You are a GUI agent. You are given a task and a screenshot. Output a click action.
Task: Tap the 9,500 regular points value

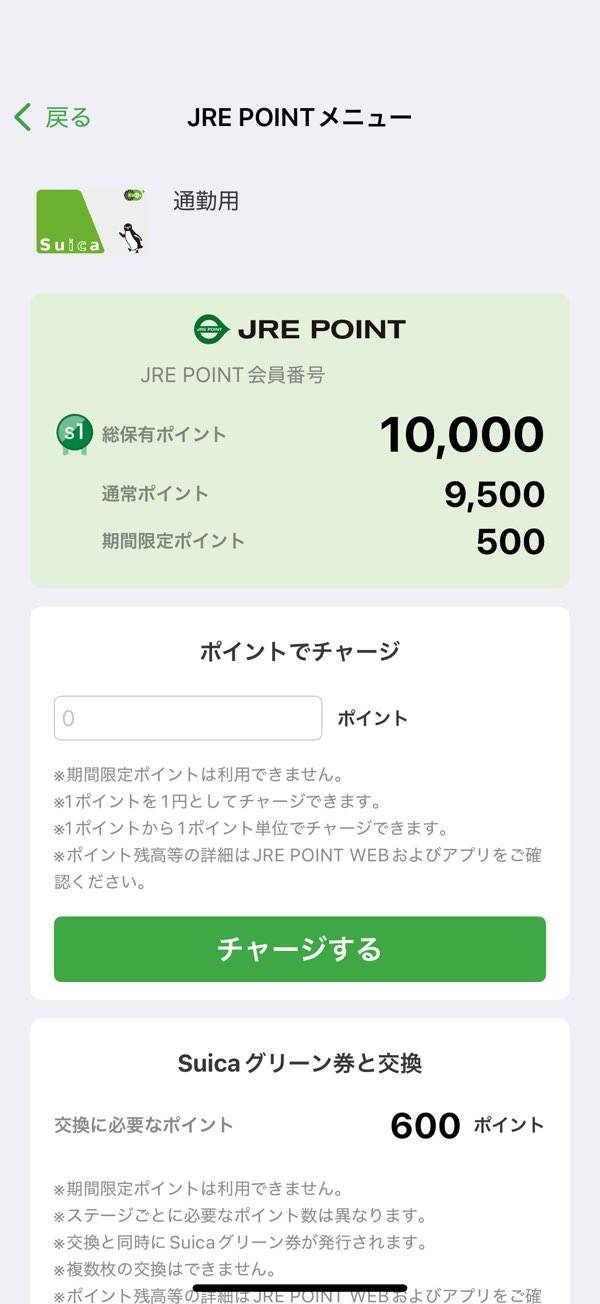point(494,494)
